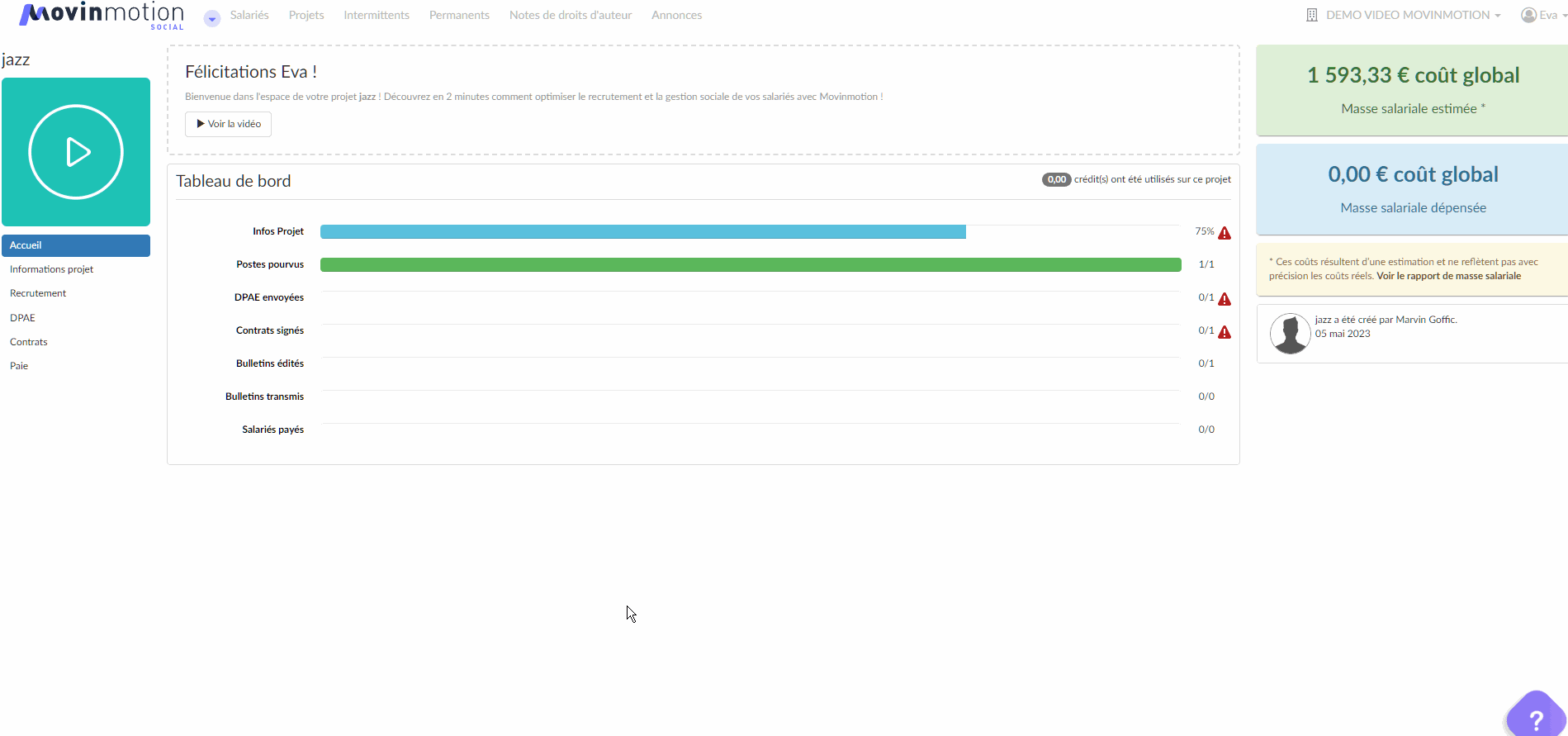
Task: Open the Annonces menu
Action: click(x=676, y=15)
